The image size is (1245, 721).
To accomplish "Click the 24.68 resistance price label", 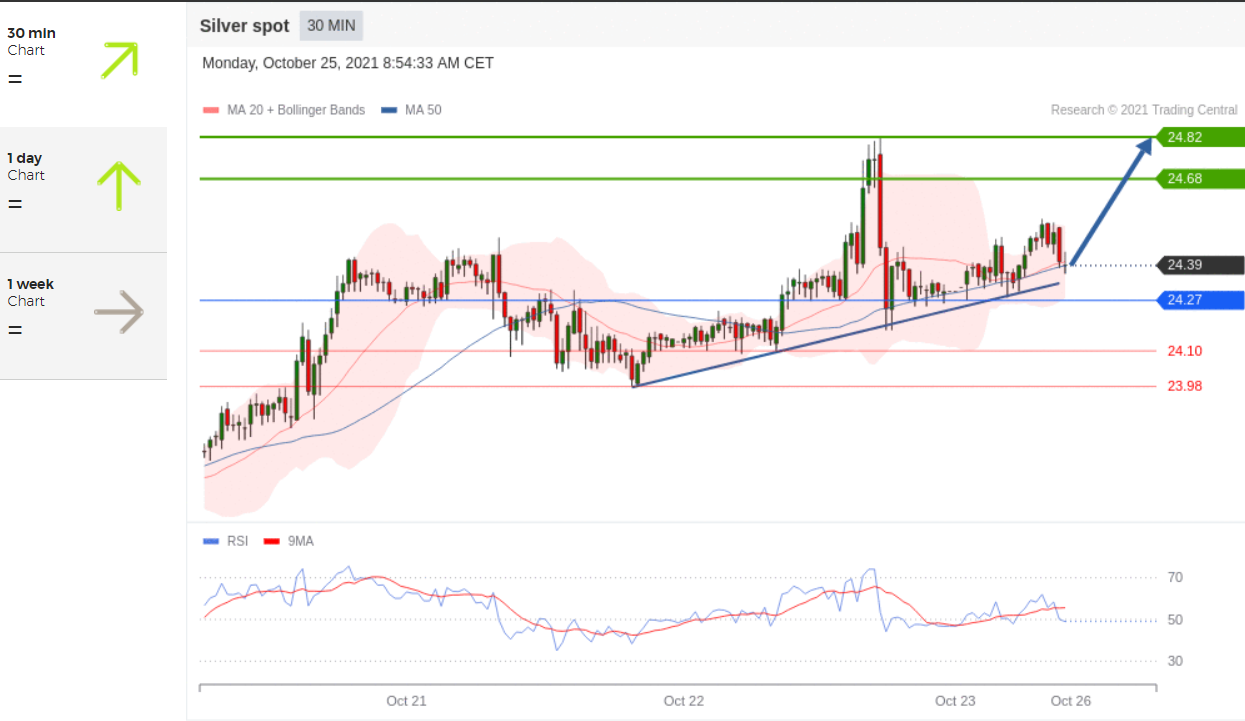I will pos(1199,179).
